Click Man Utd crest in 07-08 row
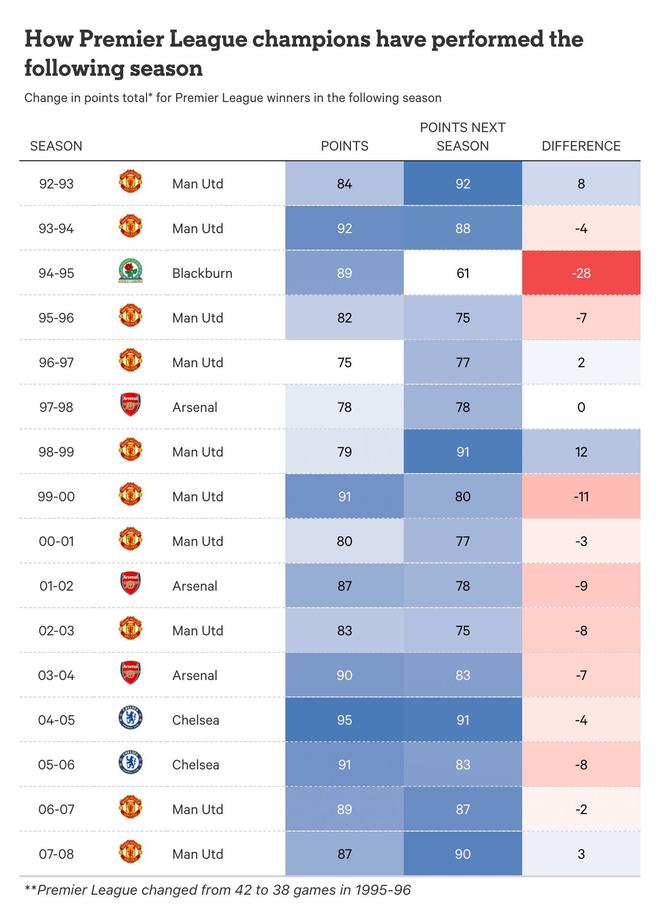This screenshot has width=660, height=919. pos(130,854)
